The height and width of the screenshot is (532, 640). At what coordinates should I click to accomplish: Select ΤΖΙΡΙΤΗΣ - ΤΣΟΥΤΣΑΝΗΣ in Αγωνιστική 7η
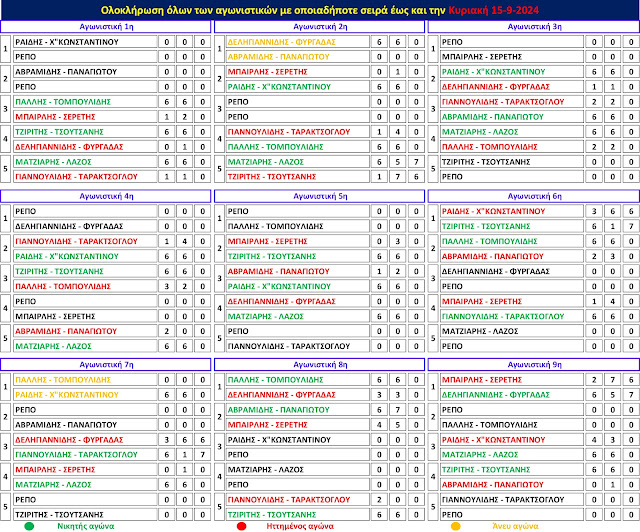pyautogui.click(x=85, y=515)
